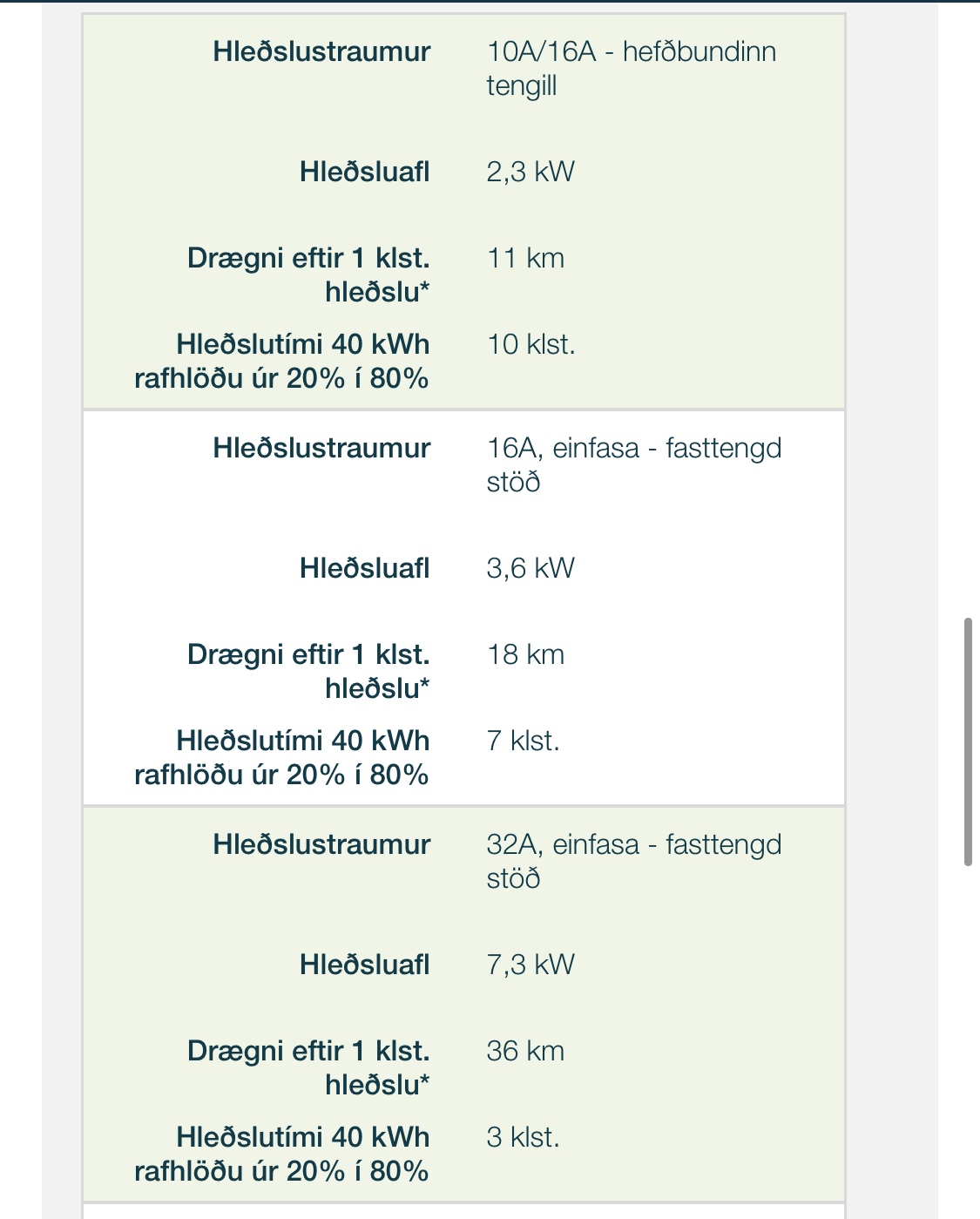Click the "32A, einfasa - fasttengd stöð" text
This screenshot has height=1219, width=980.
coord(633,861)
